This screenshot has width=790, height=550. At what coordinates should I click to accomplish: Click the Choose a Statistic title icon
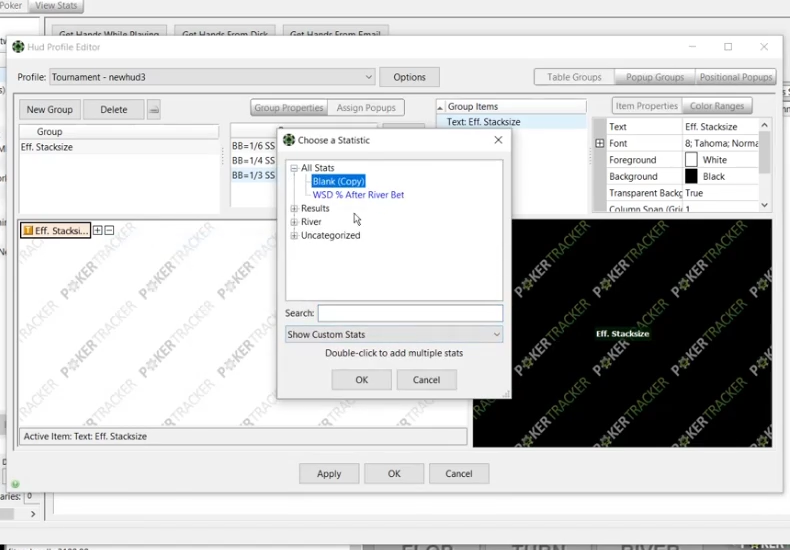tap(289, 140)
